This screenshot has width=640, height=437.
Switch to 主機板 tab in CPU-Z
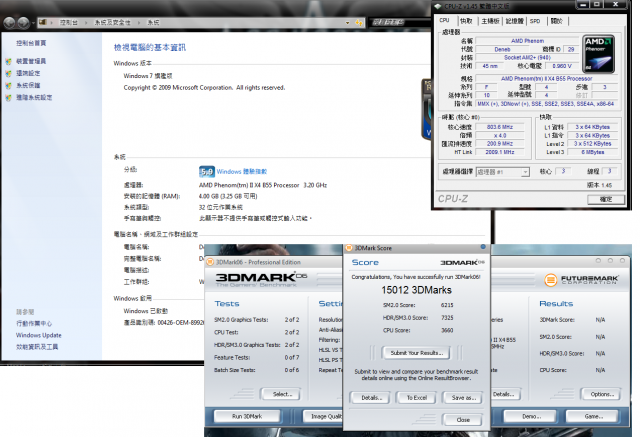pyautogui.click(x=490, y=21)
